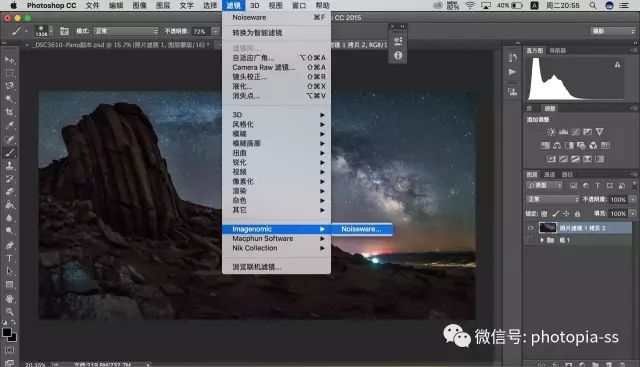640x367 pixels.
Task: Toggle pixel layer filter
Action: (x=573, y=185)
